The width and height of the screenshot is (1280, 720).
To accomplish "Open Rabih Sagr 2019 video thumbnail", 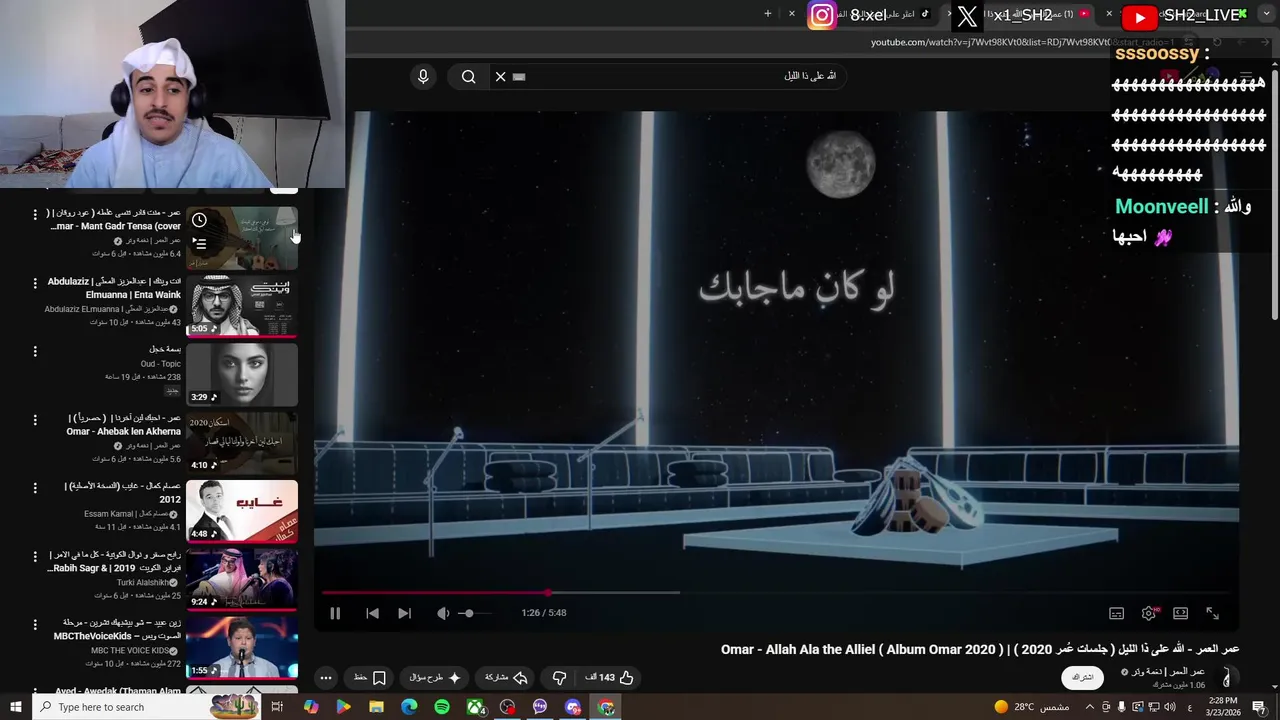I will tap(242, 579).
